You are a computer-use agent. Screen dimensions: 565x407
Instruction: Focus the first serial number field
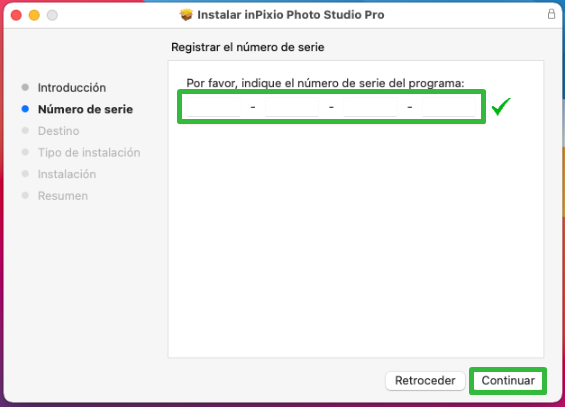213,107
